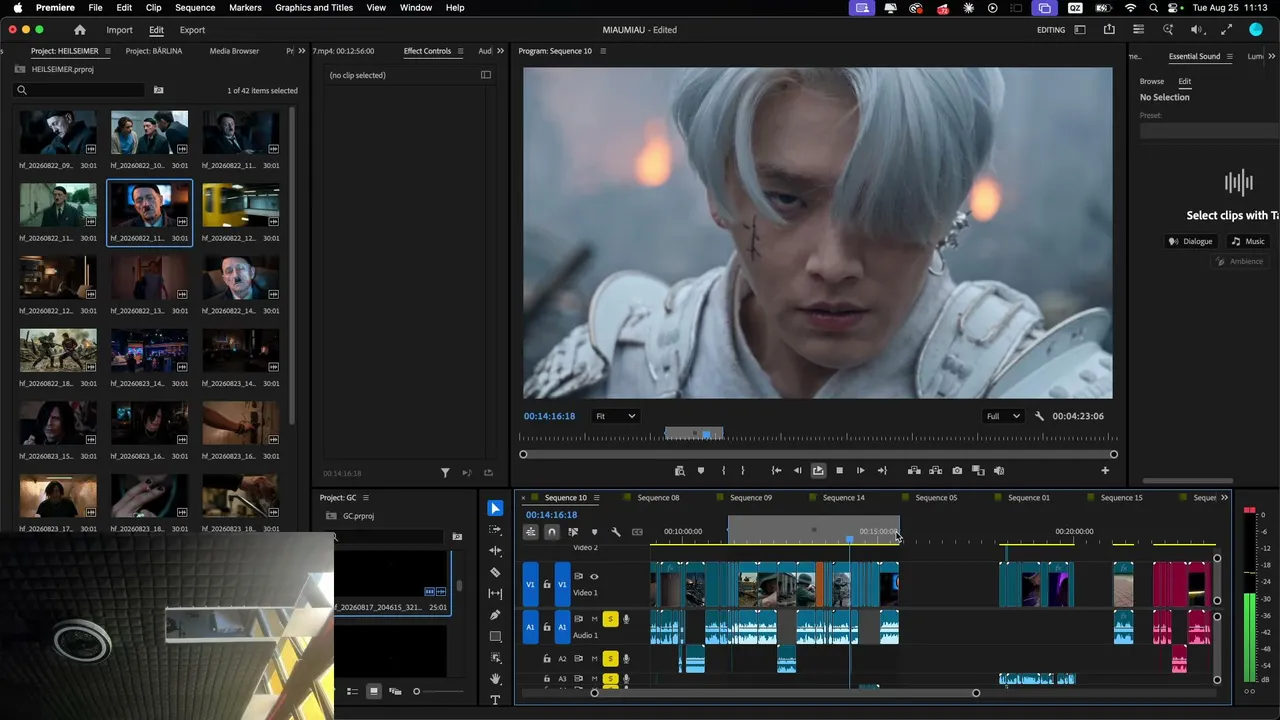This screenshot has height=720, width=1280.
Task: Toggle insert sequences as nests option
Action: tap(530, 532)
